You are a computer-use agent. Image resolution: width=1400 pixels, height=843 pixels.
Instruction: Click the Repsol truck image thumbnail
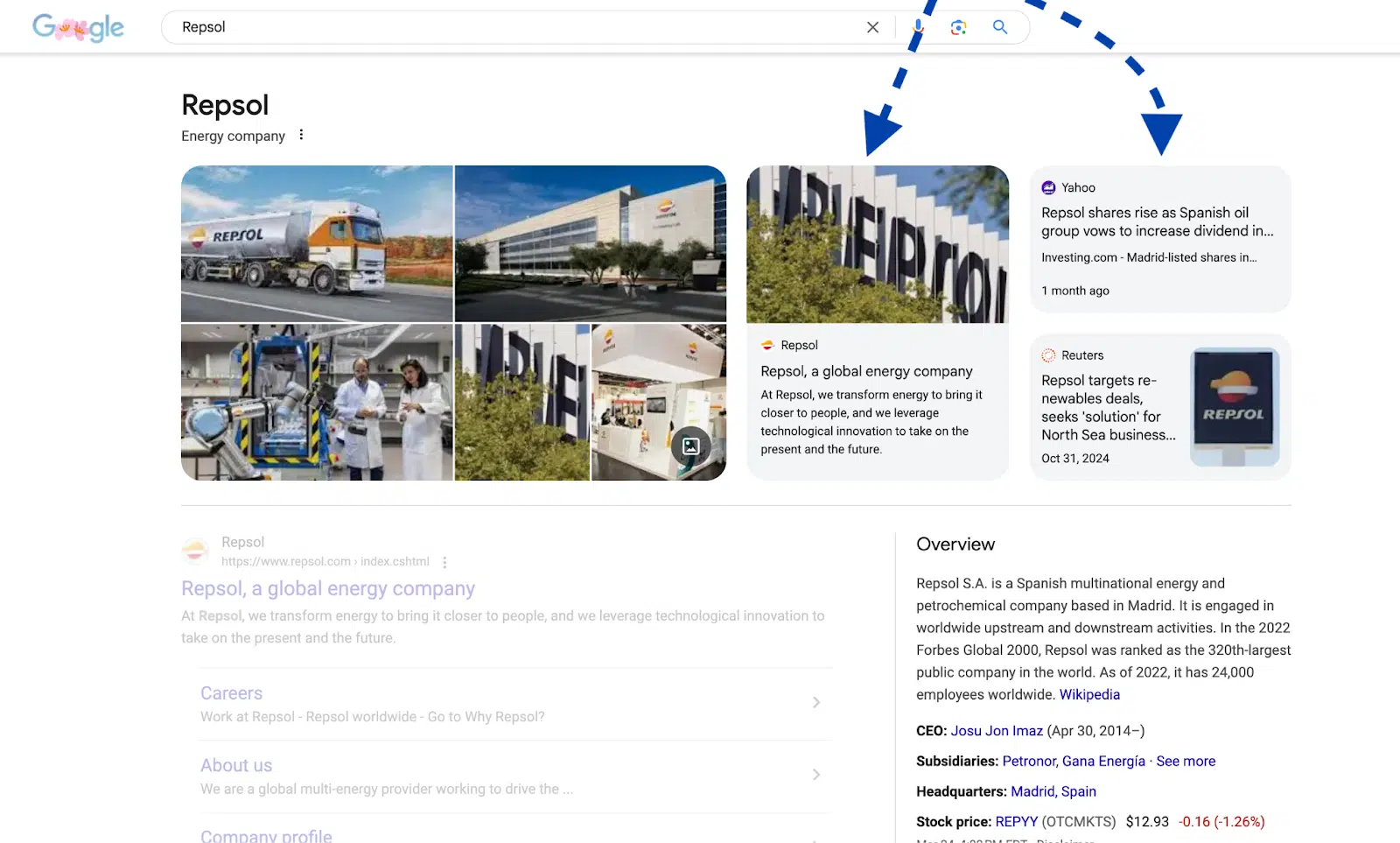tap(317, 243)
